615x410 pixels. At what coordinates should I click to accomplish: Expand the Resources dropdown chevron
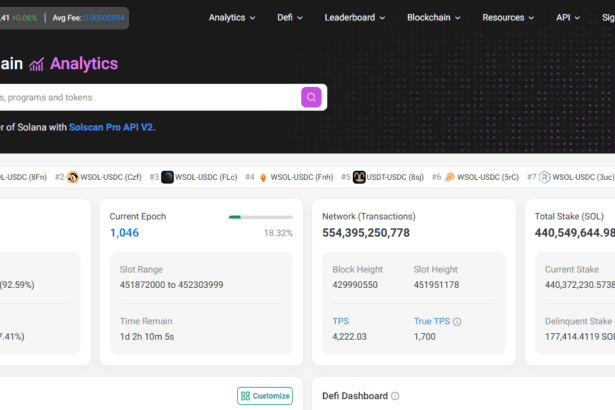(531, 18)
